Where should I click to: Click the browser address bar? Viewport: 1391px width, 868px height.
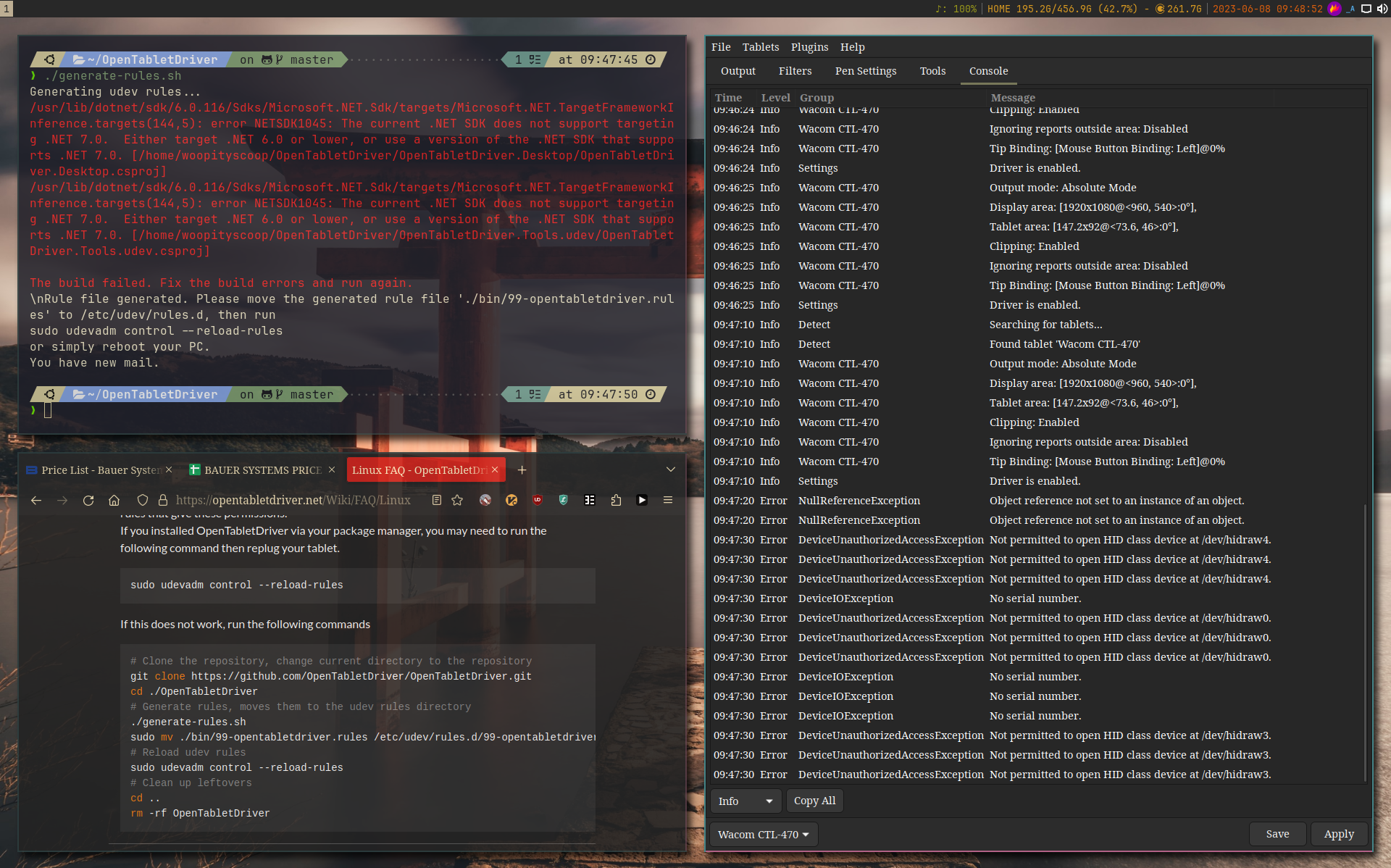pos(304,500)
